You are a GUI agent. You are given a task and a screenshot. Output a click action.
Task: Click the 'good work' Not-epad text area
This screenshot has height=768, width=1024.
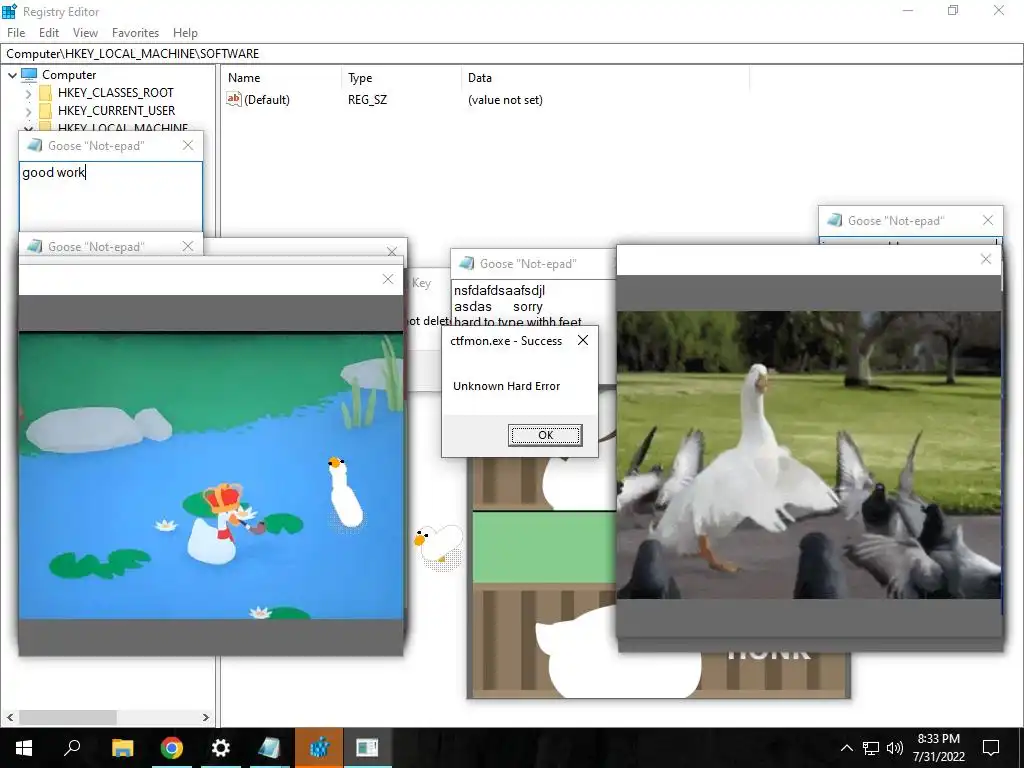point(110,196)
